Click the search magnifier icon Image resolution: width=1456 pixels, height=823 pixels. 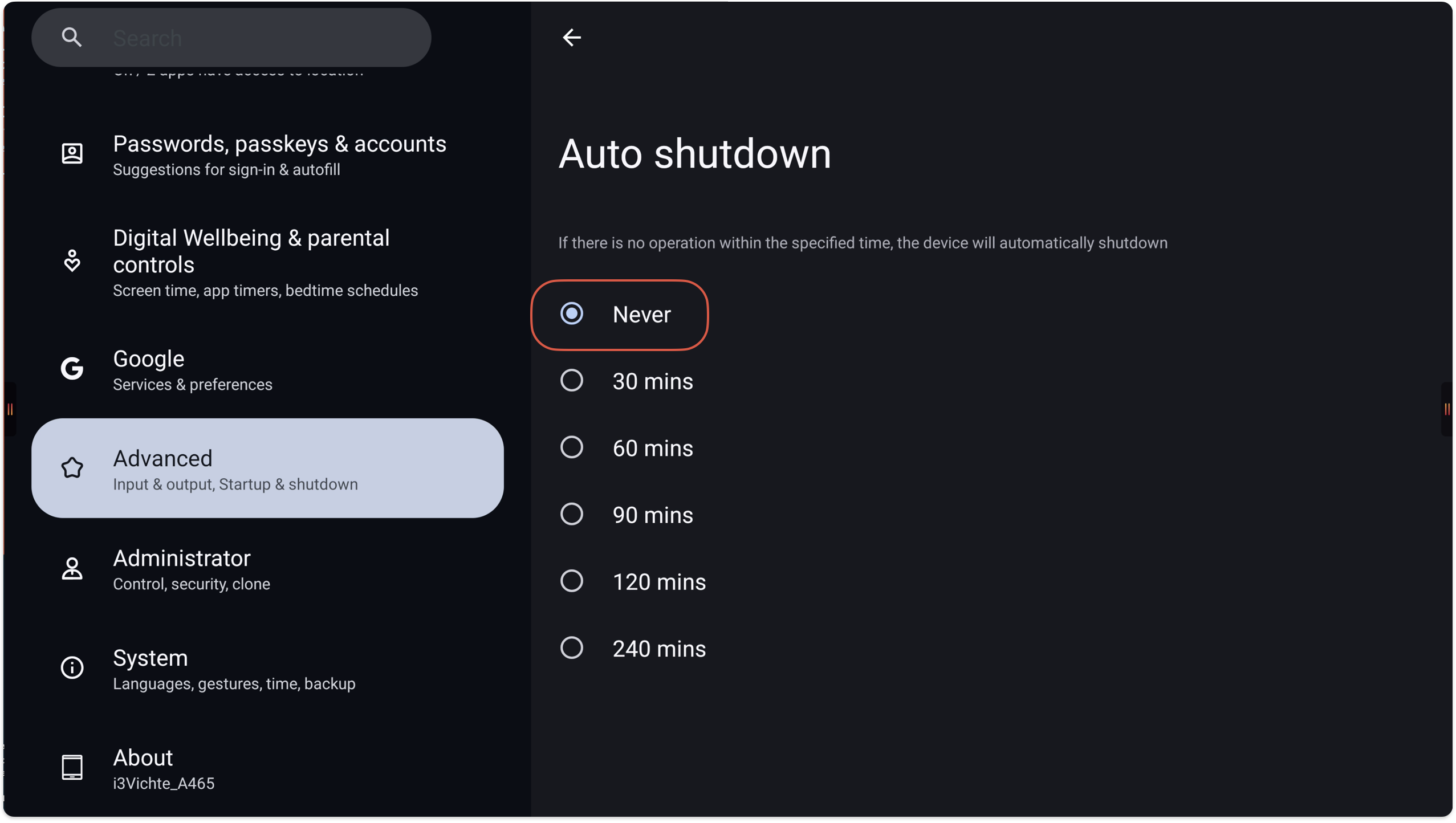tap(72, 38)
